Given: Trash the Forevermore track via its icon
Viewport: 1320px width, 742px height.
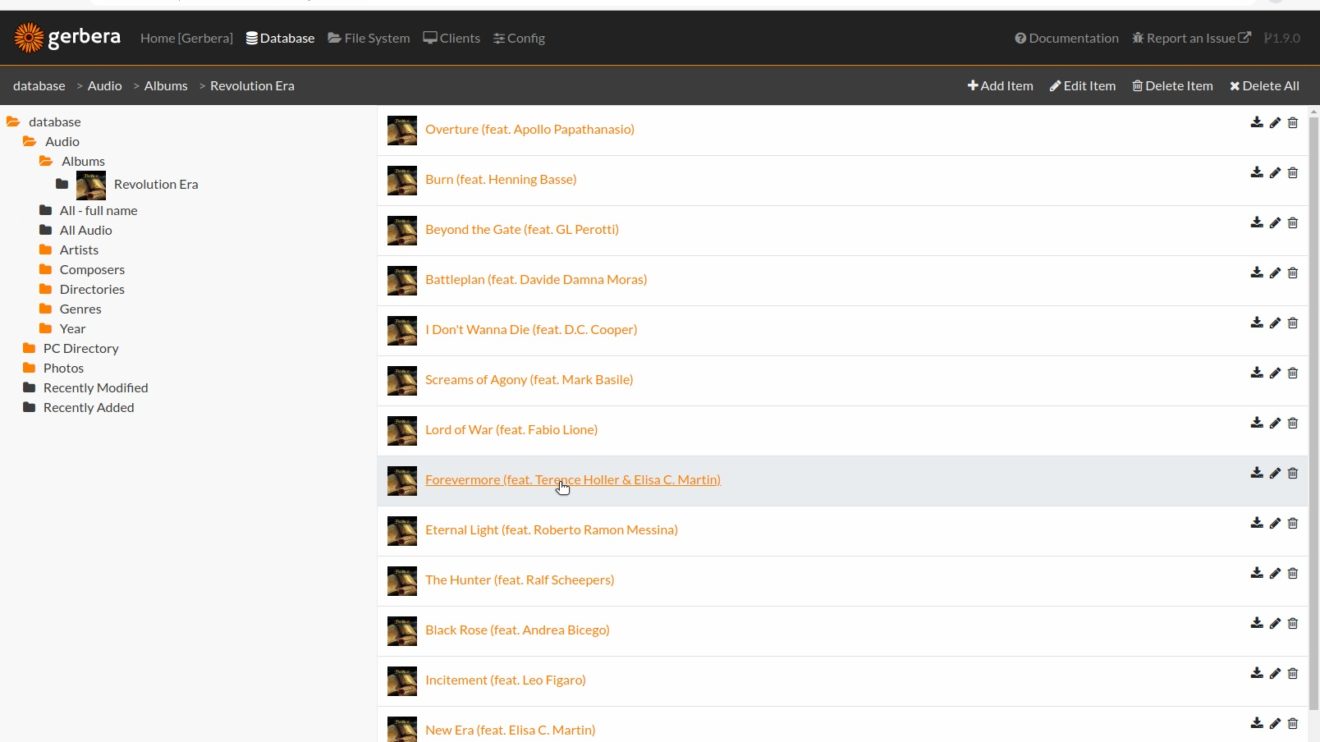Looking at the screenshot, I should 1292,473.
